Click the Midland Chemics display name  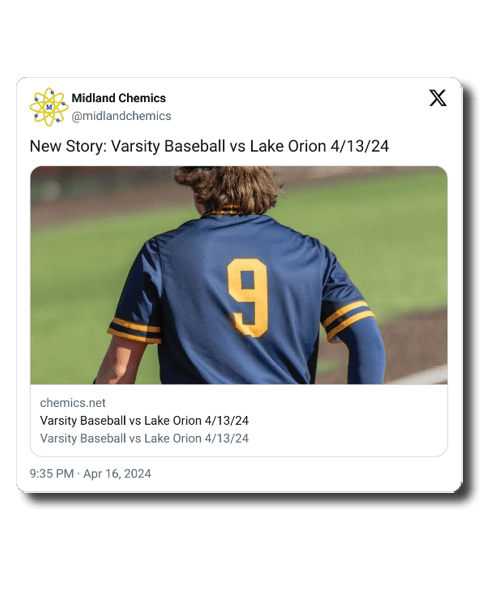coord(119,98)
